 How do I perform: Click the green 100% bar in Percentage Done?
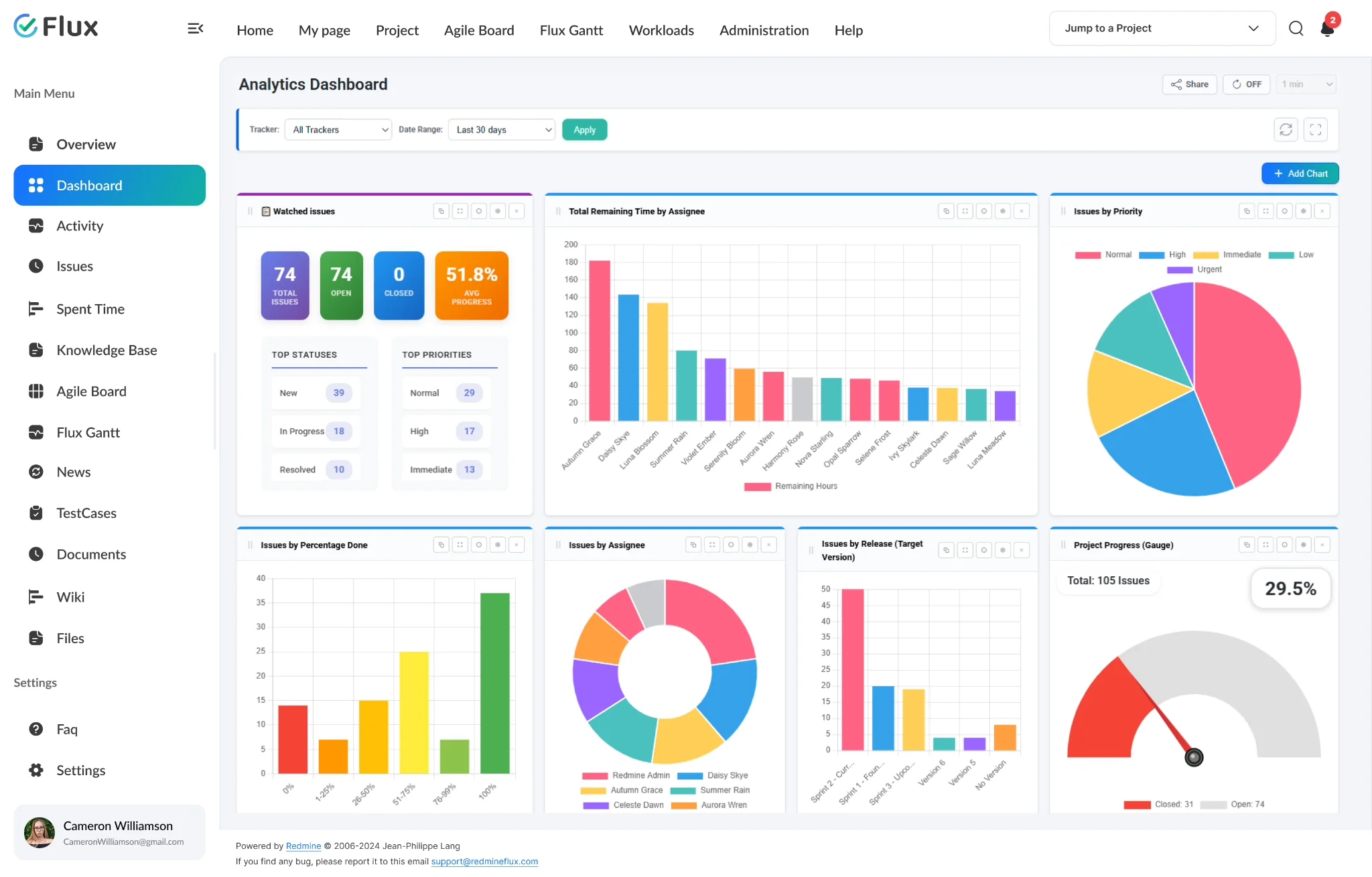pyautogui.click(x=494, y=683)
